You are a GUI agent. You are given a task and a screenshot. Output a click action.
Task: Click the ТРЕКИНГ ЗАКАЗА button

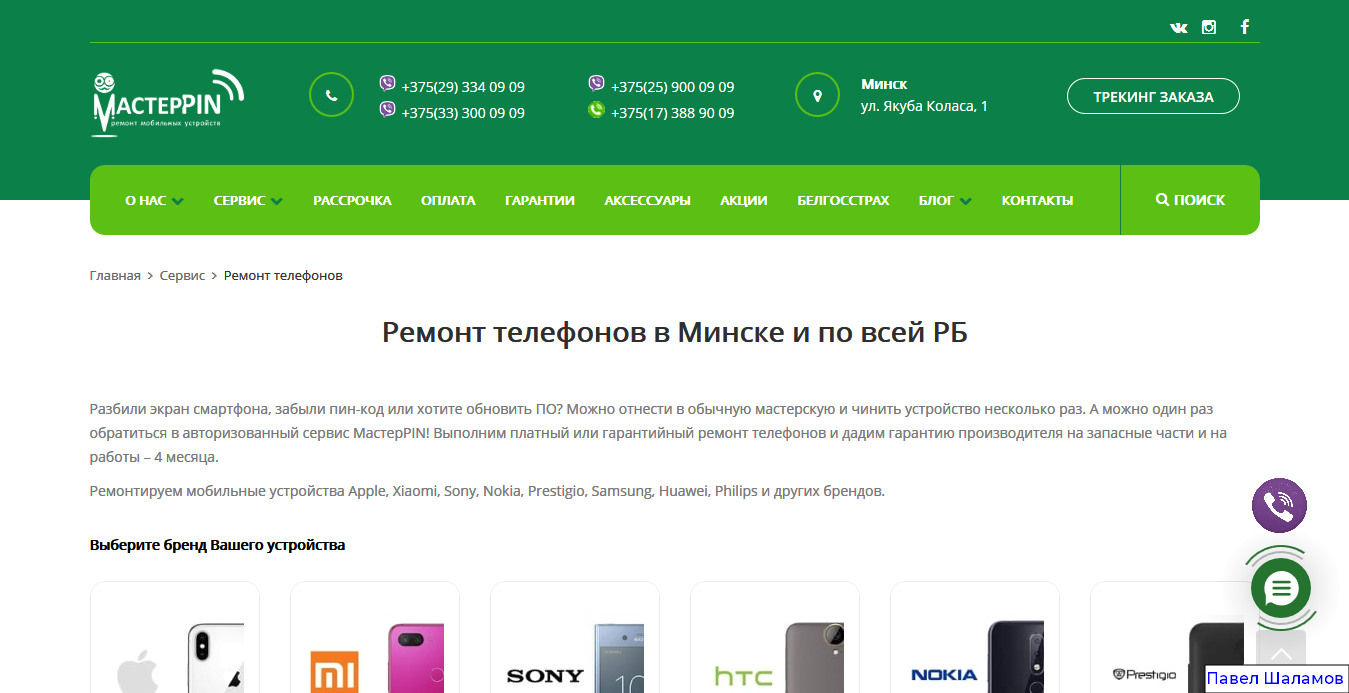click(x=1153, y=97)
